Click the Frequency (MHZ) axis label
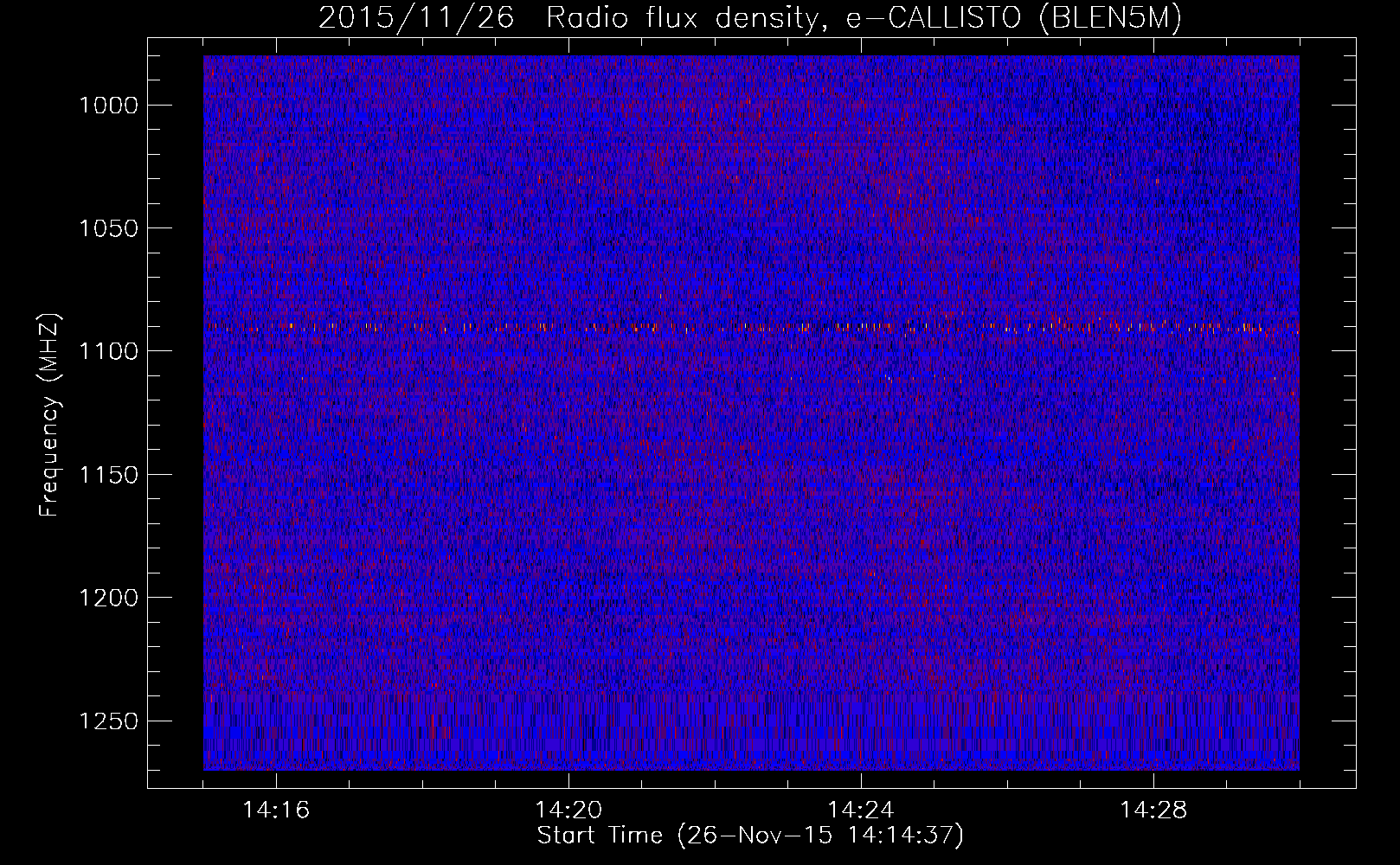 coord(50,415)
